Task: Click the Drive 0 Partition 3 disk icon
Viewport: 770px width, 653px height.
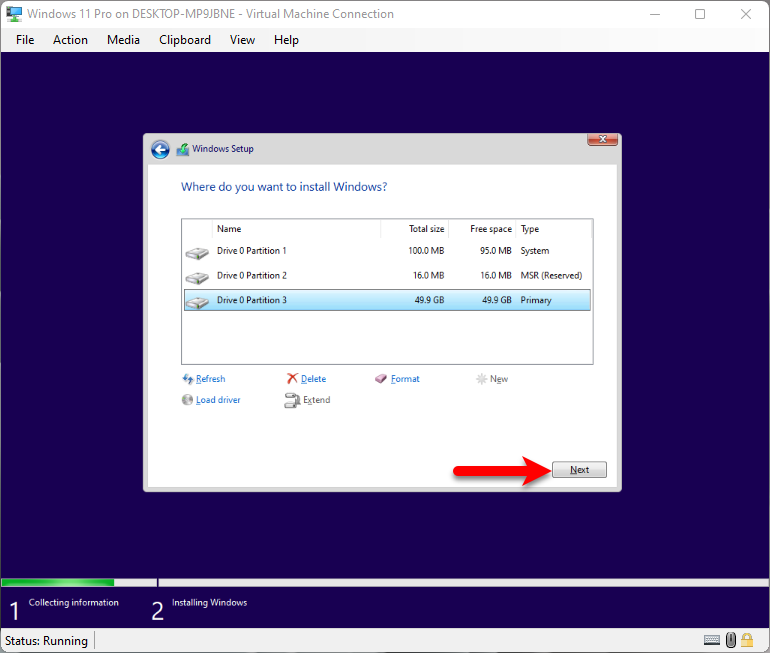Action: (x=197, y=302)
